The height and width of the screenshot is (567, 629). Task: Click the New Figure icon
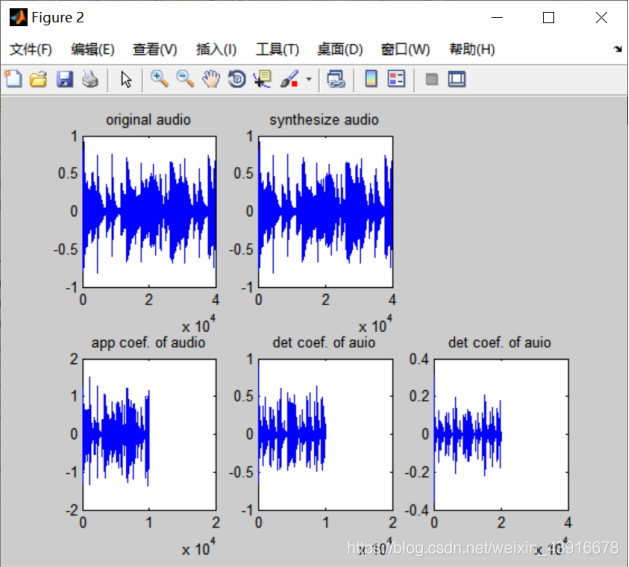13,79
